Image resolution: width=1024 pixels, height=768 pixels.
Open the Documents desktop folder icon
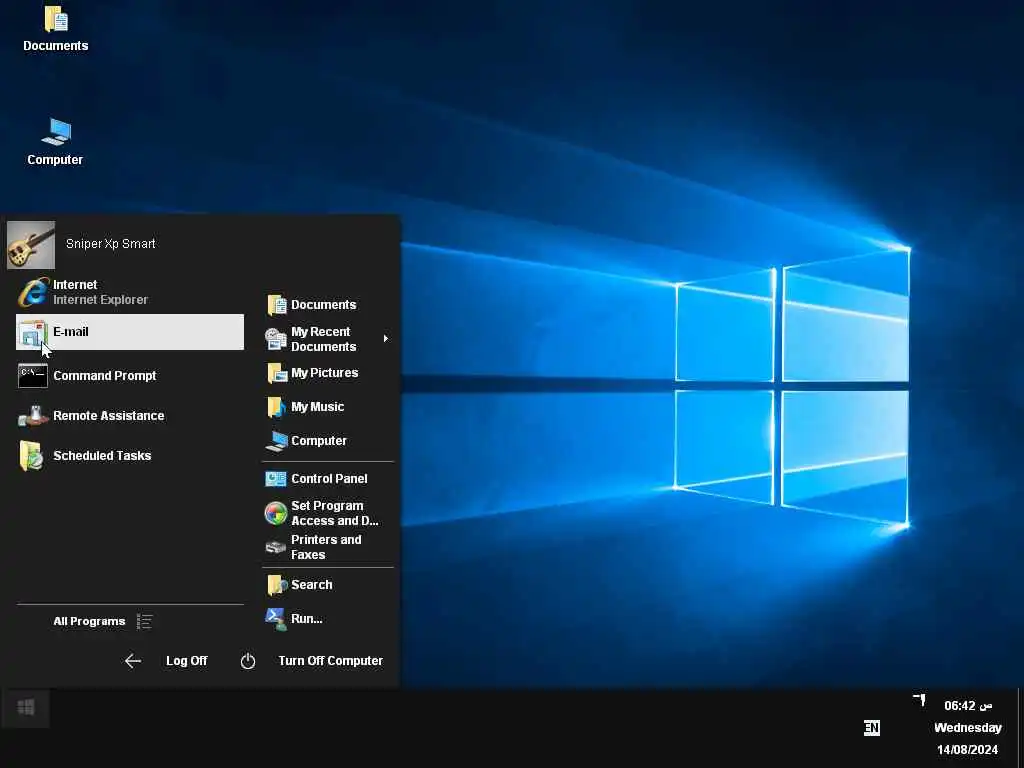point(56,19)
